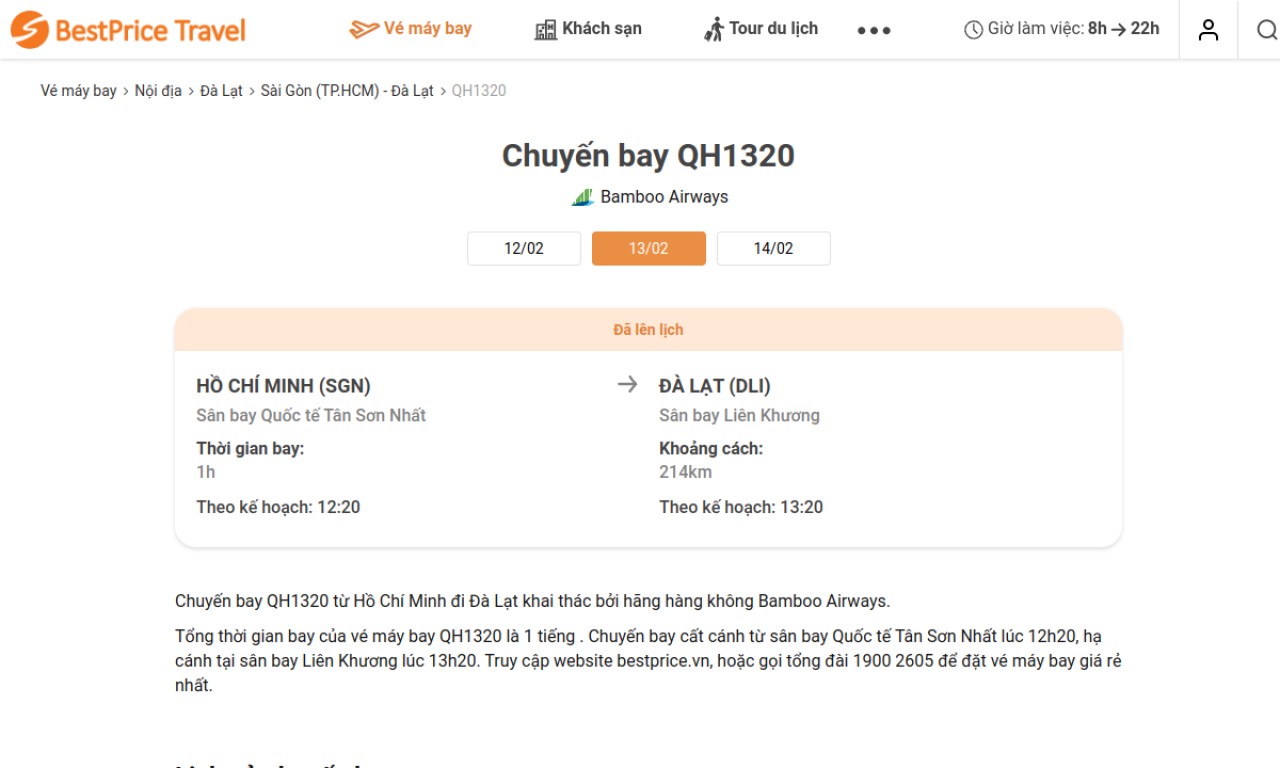Open search via magnifier icon
This screenshot has height=768, width=1280.
(x=1267, y=30)
